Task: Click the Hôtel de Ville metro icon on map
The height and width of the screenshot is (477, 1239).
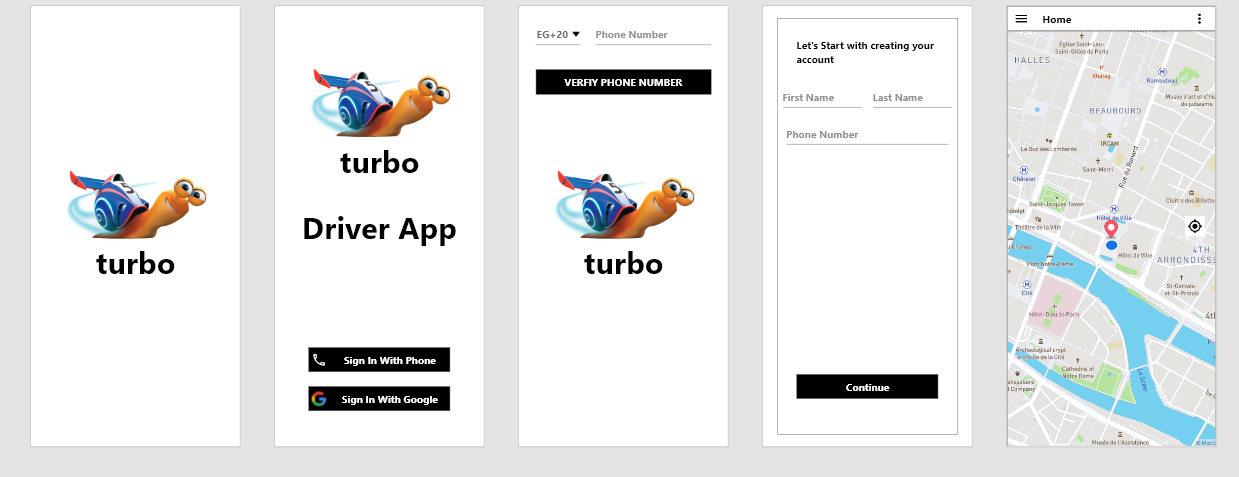Action: [1113, 210]
